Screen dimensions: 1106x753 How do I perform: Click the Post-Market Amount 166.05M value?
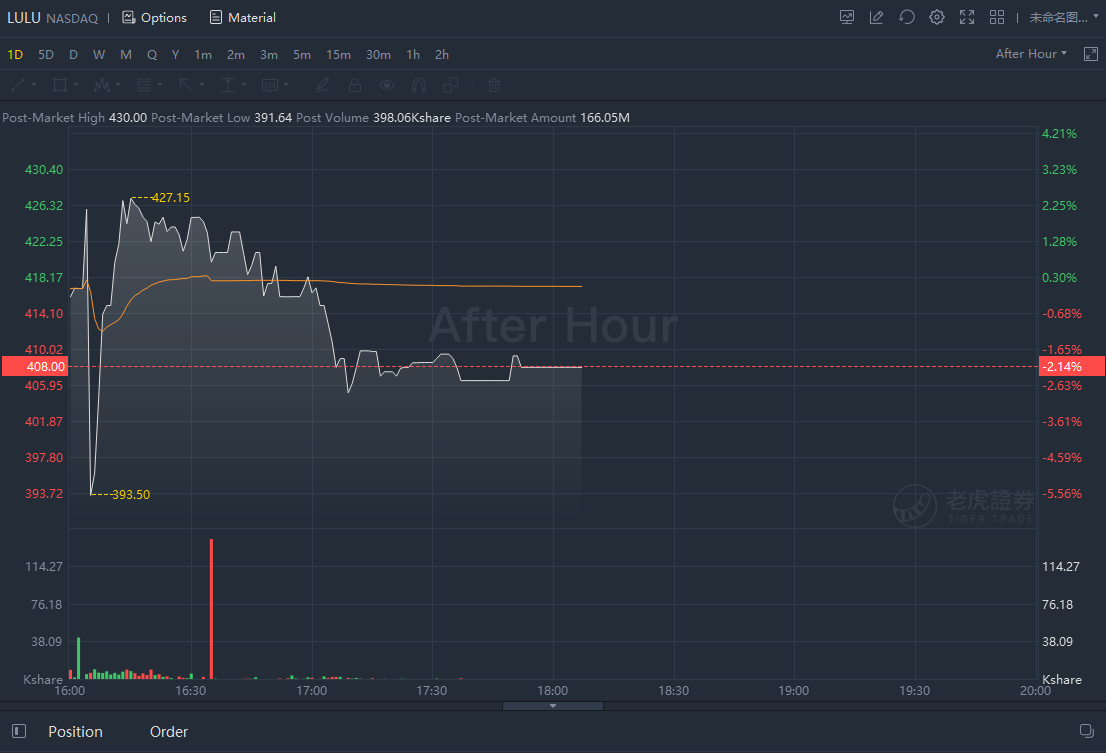pyautogui.click(x=604, y=118)
